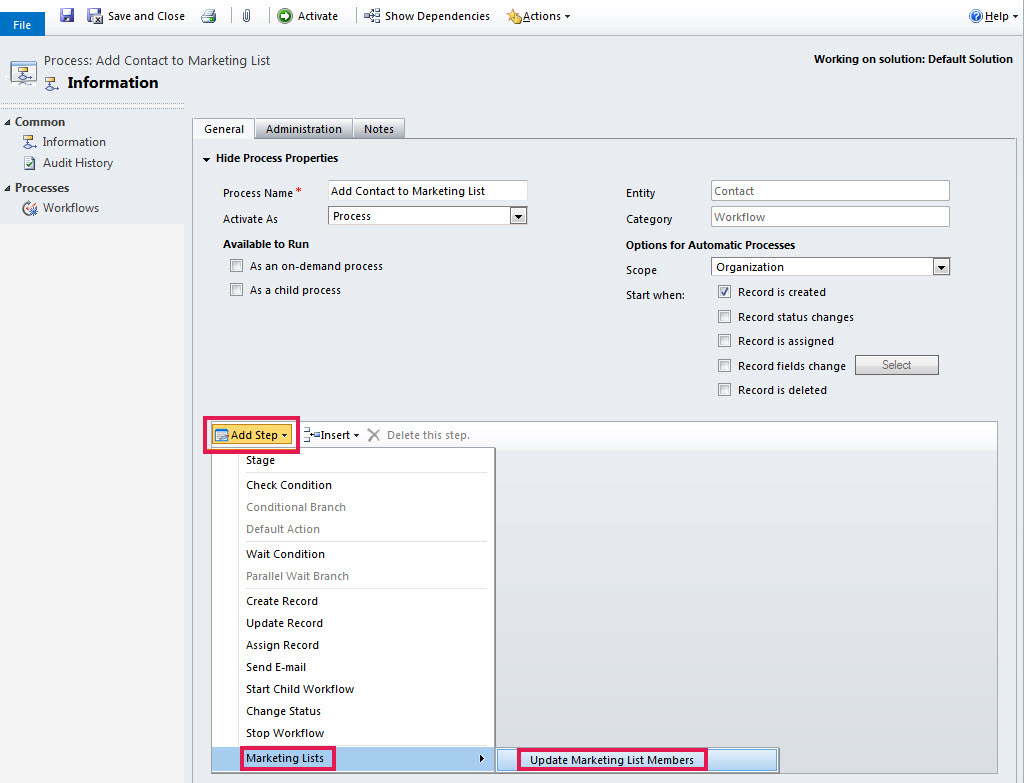1024x783 pixels.
Task: Click the Entity Contact field
Action: [x=829, y=191]
